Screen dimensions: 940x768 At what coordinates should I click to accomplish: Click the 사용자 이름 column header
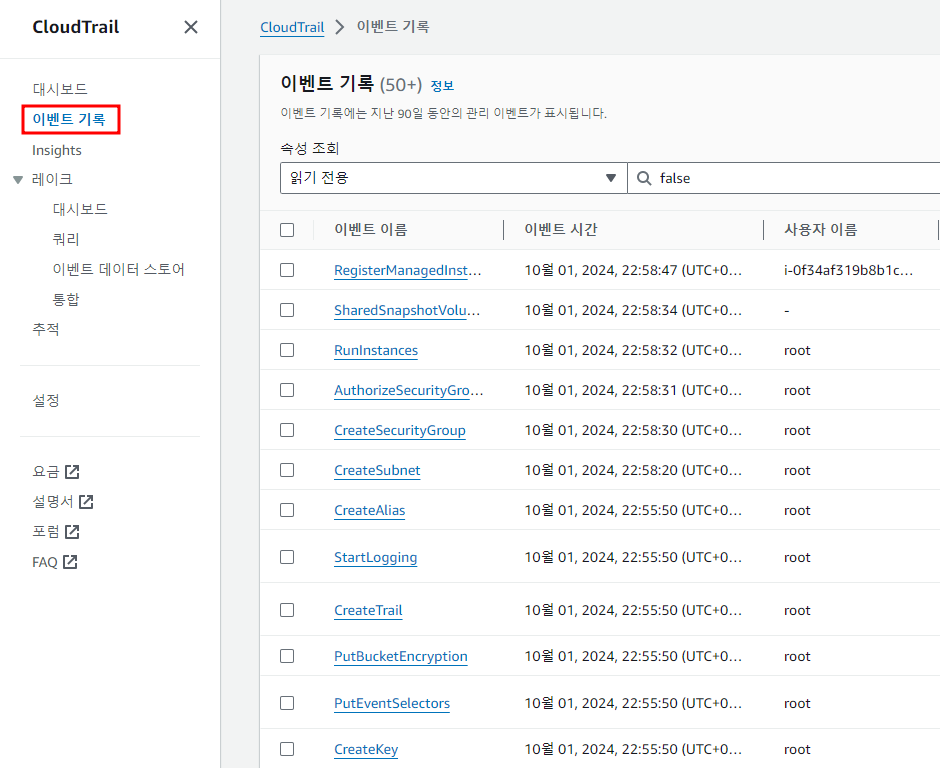pos(821,230)
